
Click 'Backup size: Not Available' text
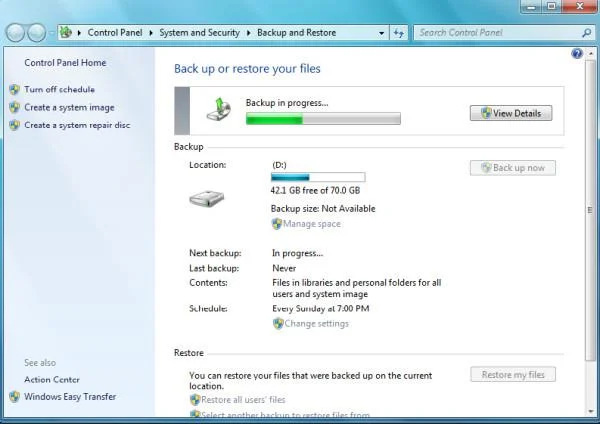click(323, 209)
